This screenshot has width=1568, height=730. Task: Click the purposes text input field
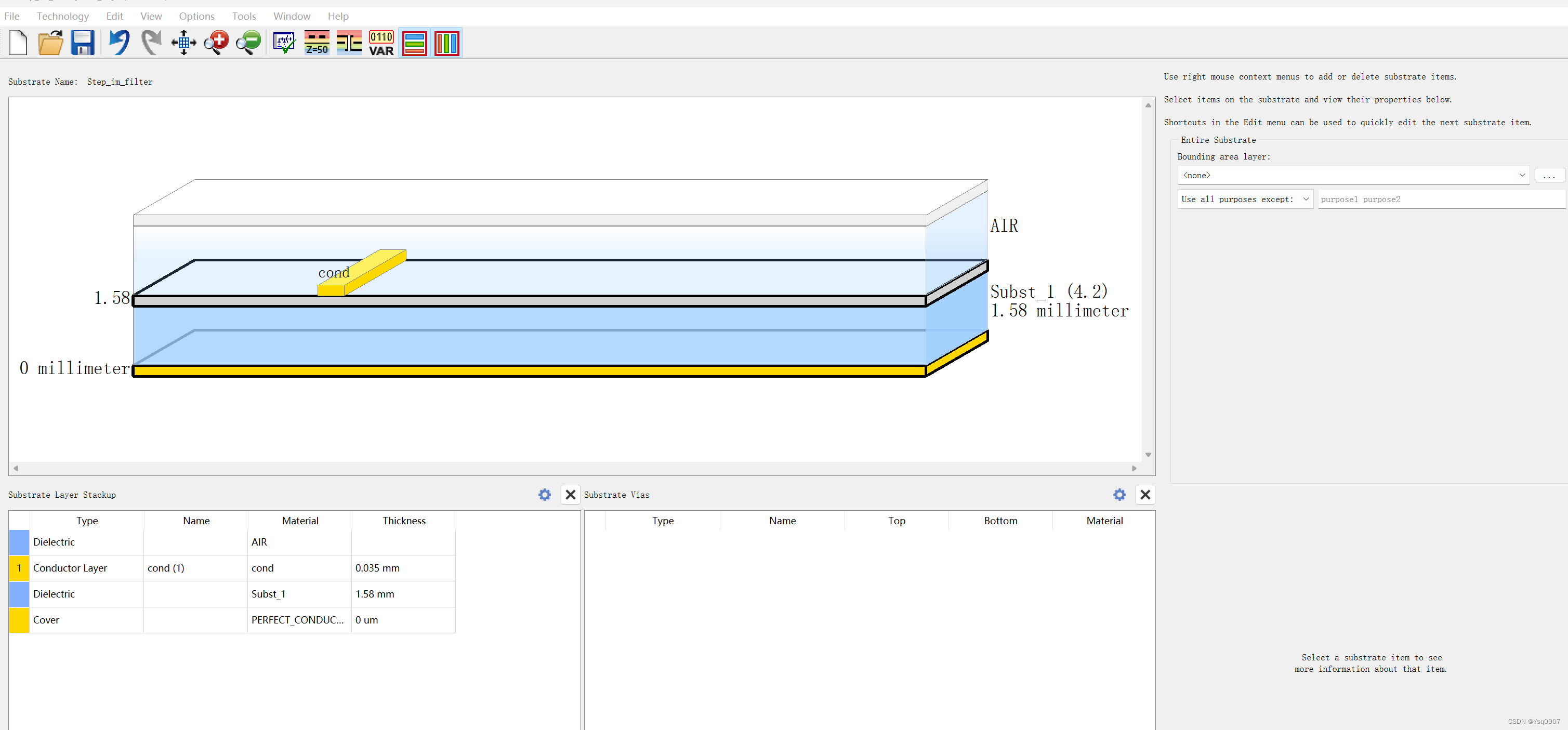coord(1441,200)
